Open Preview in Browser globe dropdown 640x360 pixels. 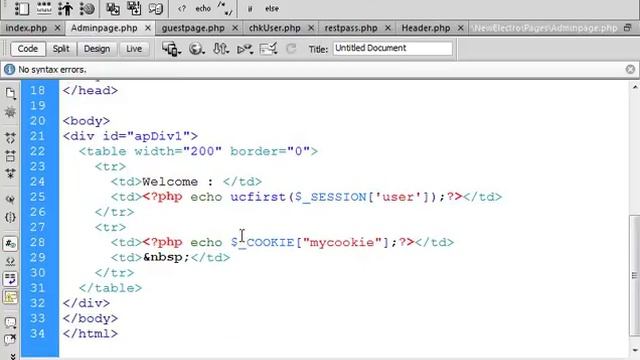point(196,49)
